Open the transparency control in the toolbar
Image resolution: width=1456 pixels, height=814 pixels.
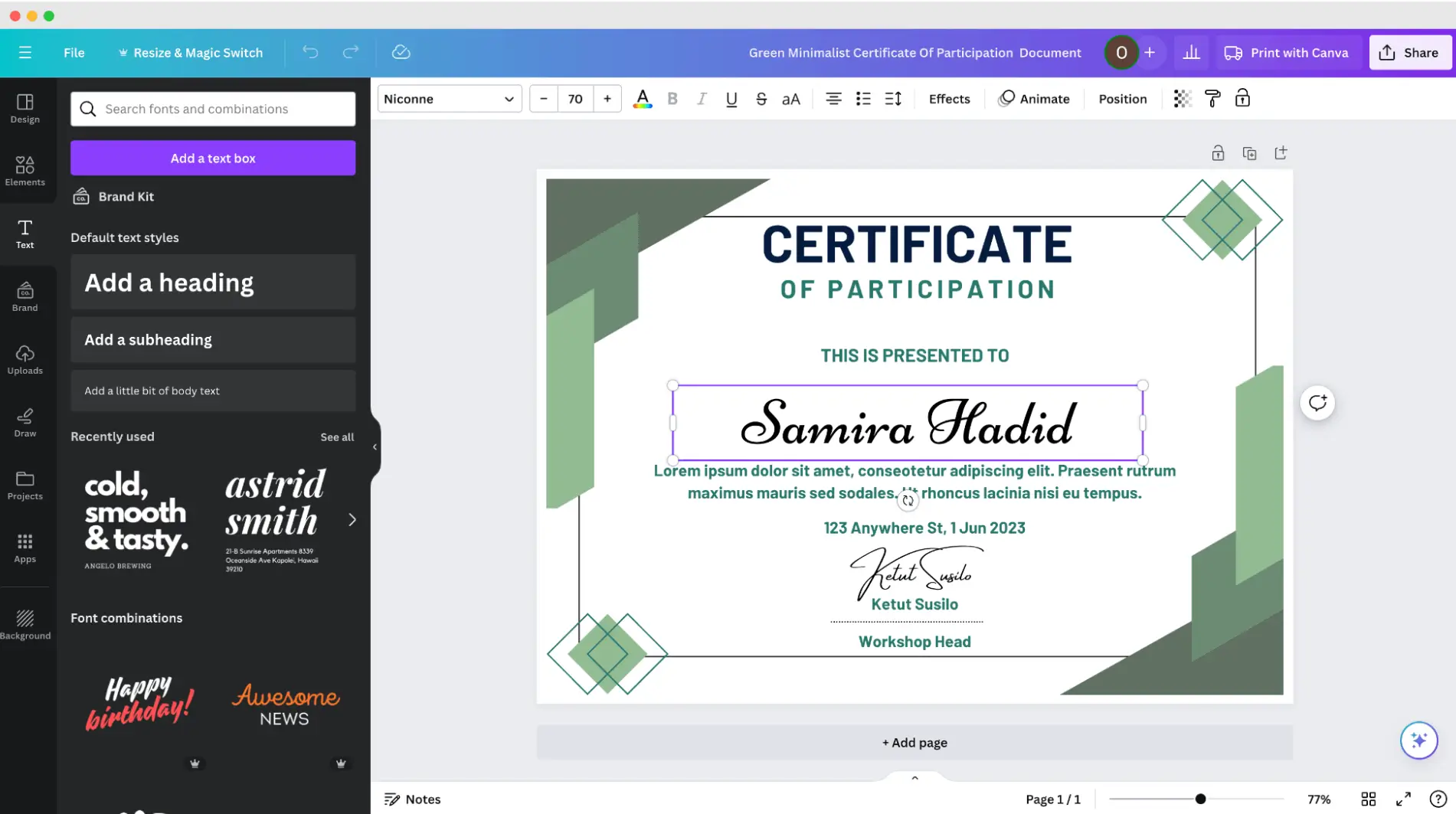pos(1183,98)
